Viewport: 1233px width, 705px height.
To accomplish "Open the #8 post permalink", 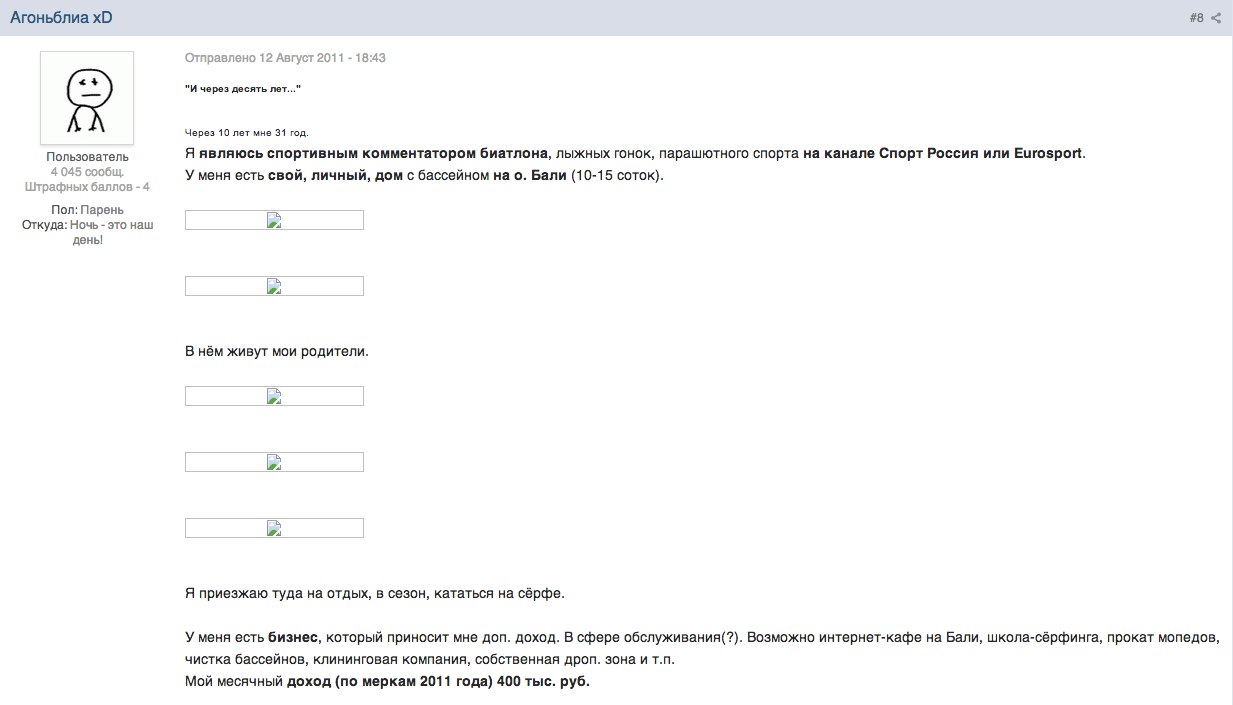I will [1196, 18].
